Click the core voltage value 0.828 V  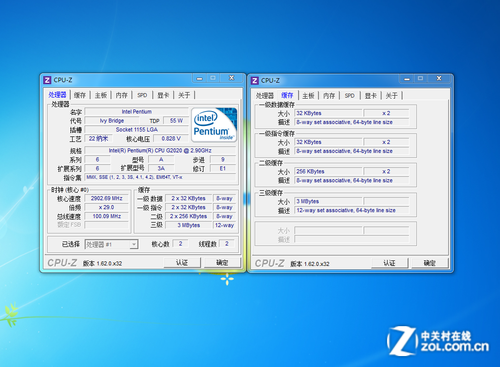[171, 139]
